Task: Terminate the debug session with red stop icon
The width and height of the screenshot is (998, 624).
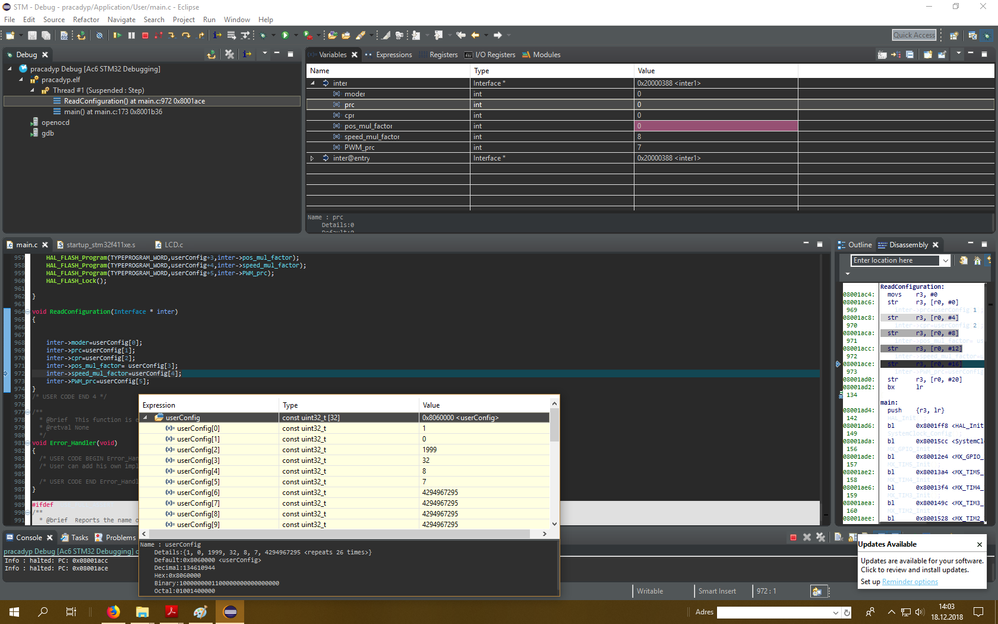Action: [145, 35]
